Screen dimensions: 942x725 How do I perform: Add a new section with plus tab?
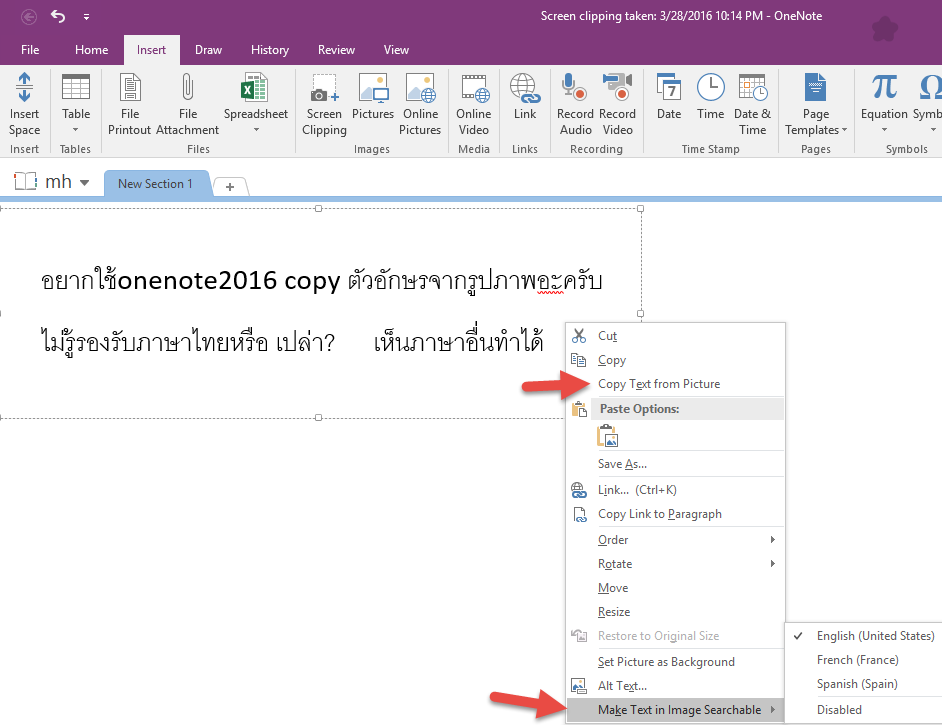230,187
